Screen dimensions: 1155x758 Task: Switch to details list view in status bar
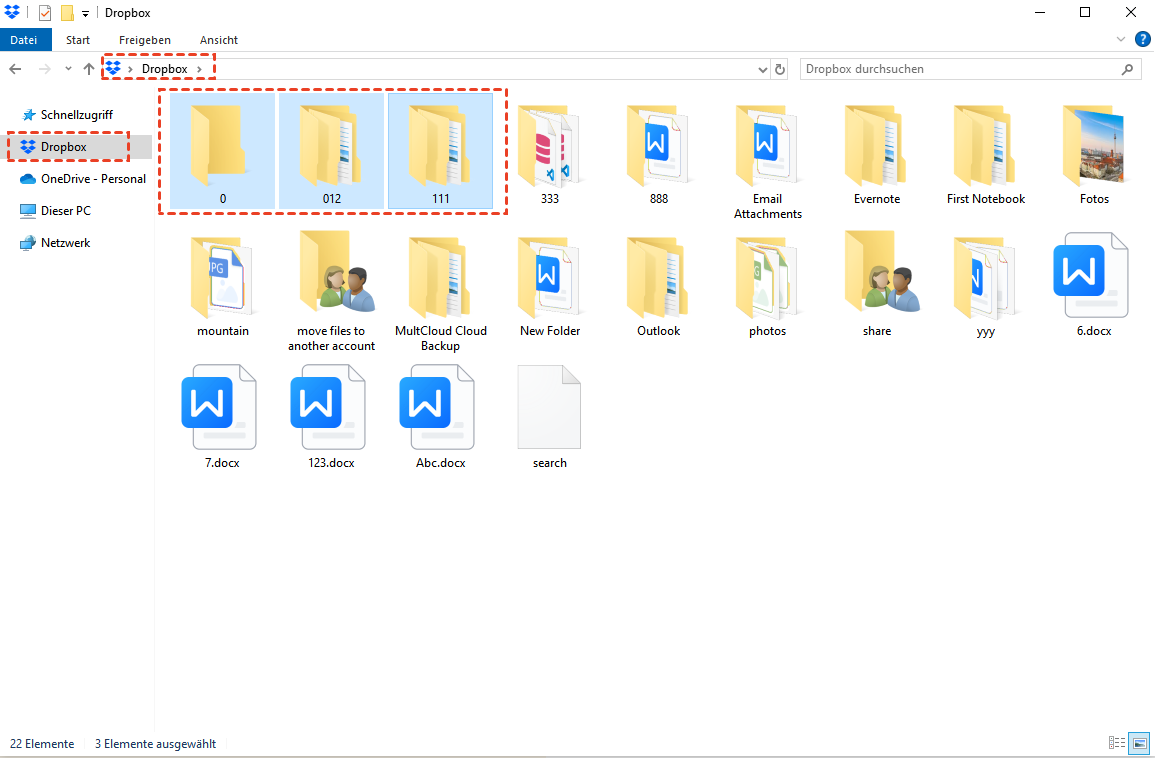coord(1117,743)
